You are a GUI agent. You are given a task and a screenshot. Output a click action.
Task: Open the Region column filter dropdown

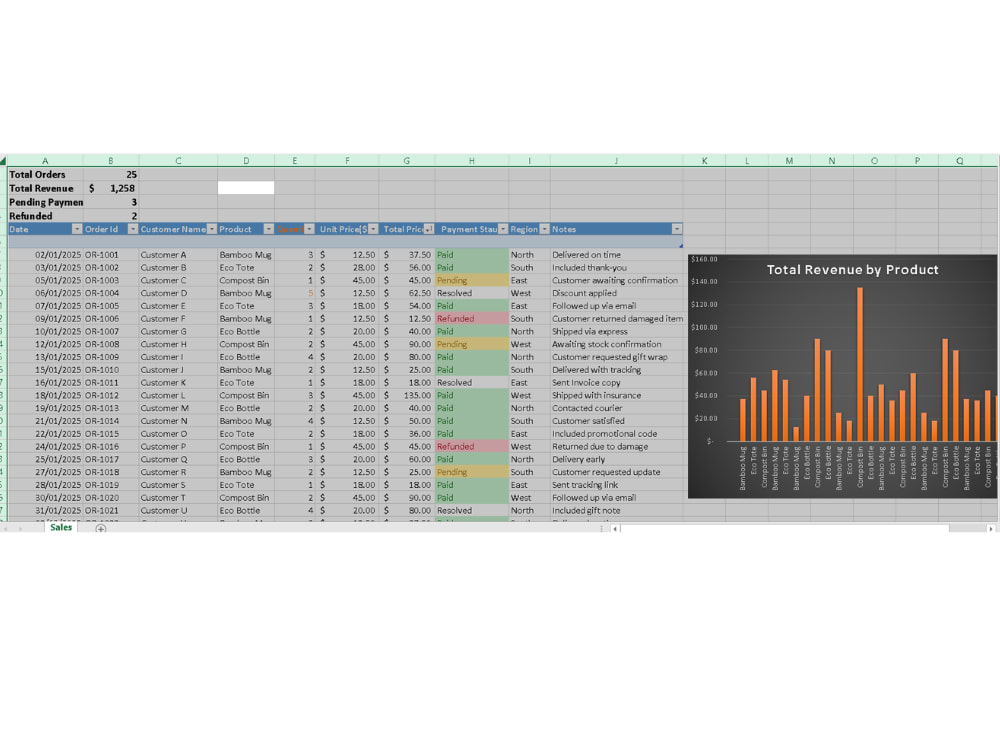[545, 229]
